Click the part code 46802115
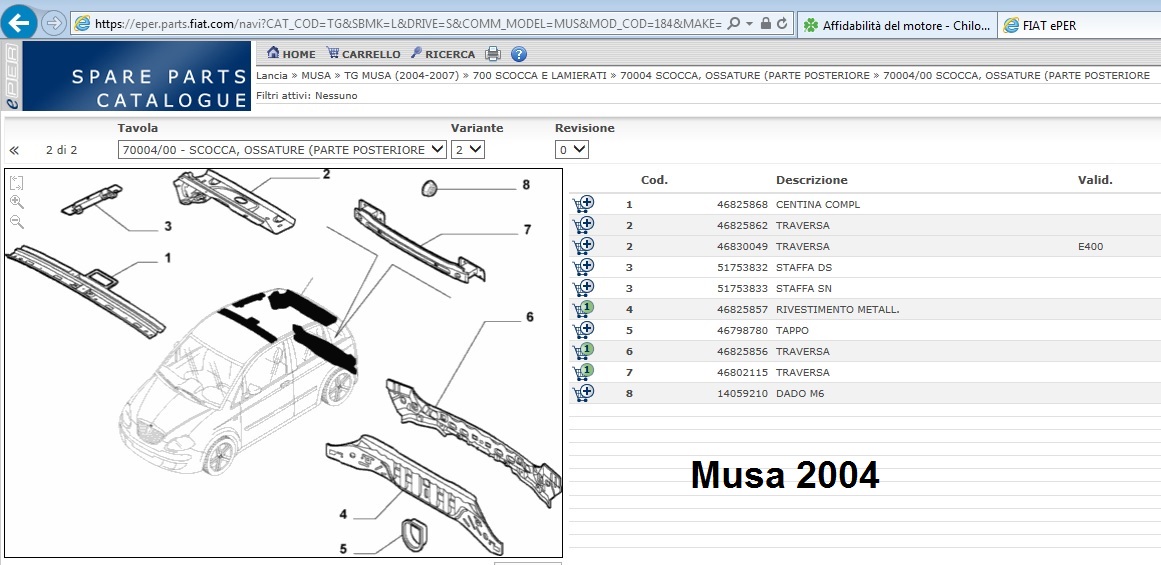 [743, 372]
